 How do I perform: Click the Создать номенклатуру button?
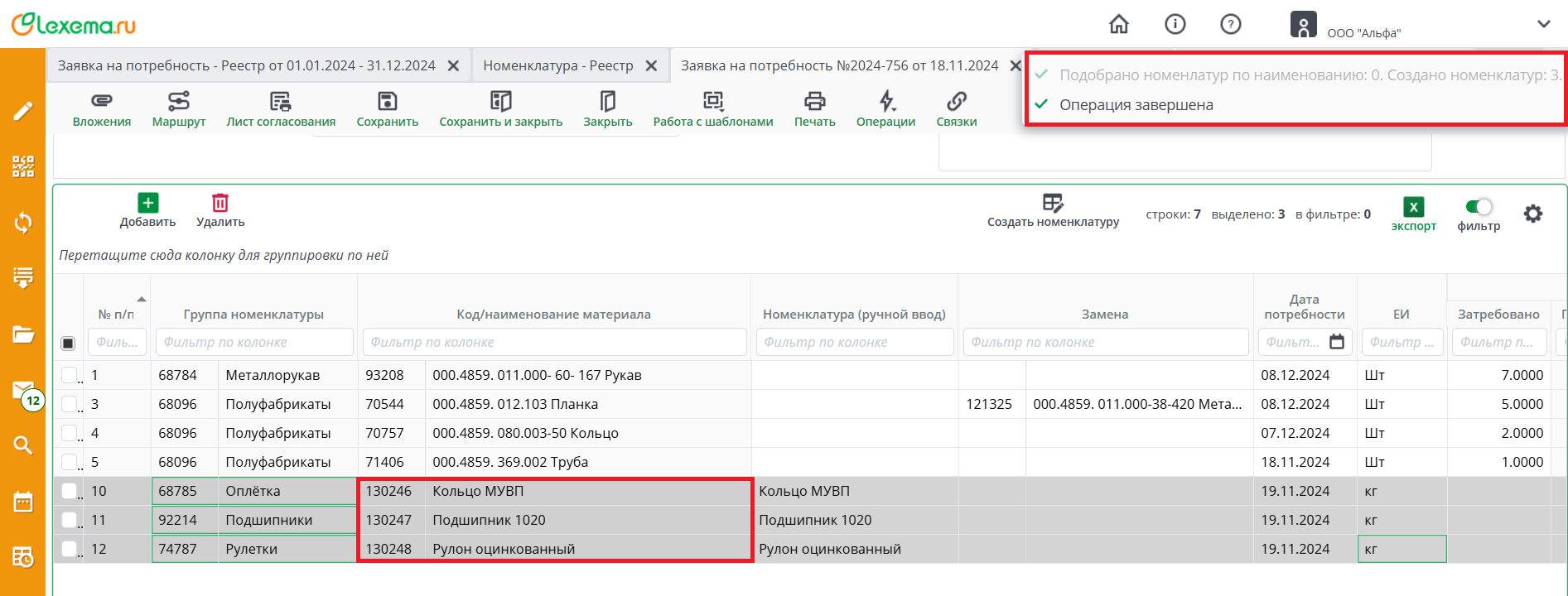pyautogui.click(x=1052, y=211)
